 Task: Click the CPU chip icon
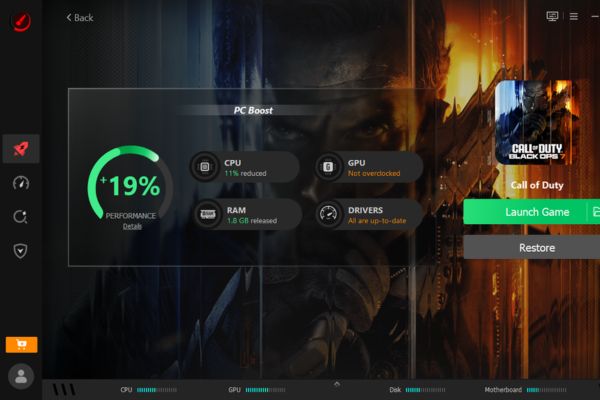coord(205,167)
